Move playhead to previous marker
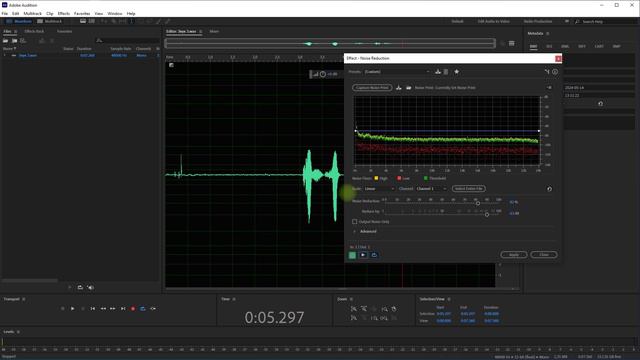This screenshot has height=360, width=640. [x=93, y=309]
